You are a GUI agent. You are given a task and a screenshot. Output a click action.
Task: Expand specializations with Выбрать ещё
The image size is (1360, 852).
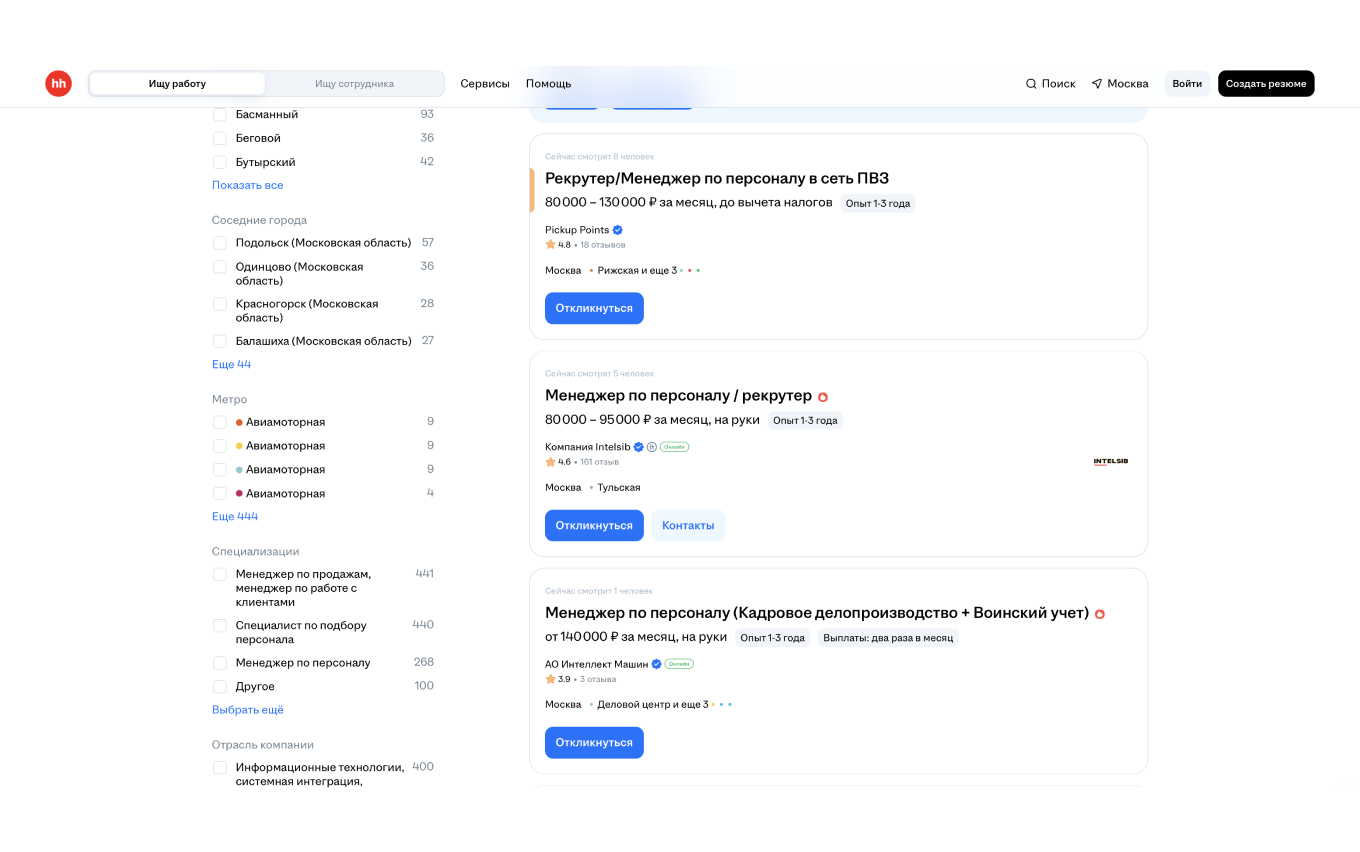[x=248, y=710]
